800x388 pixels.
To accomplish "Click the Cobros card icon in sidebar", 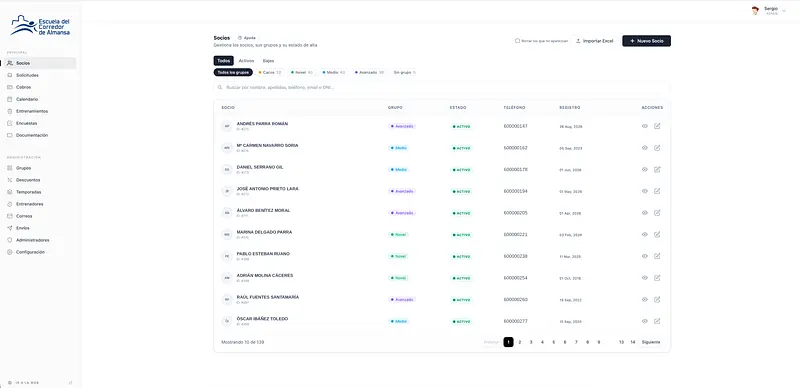I will 10,87.
